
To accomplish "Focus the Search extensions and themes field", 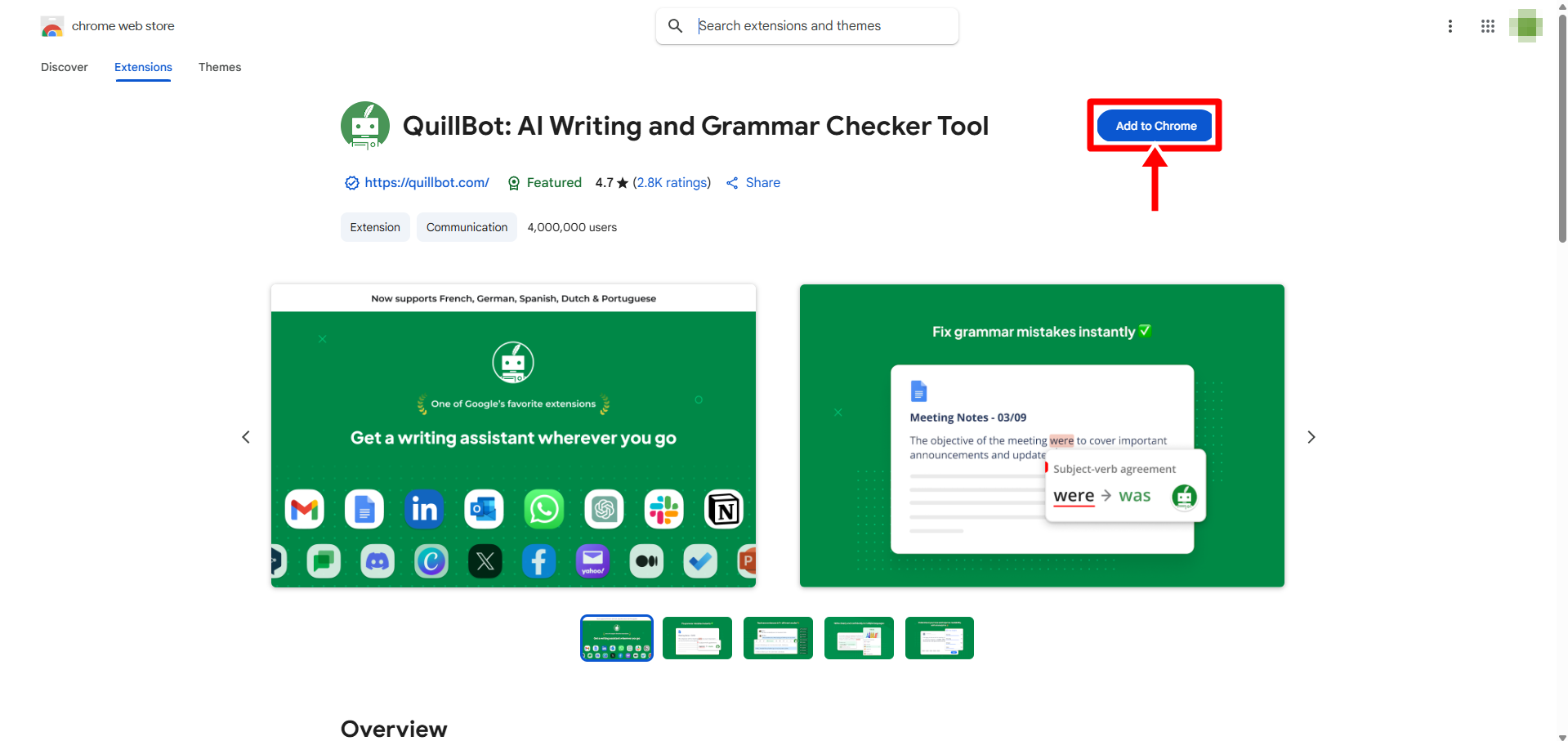I will (807, 26).
